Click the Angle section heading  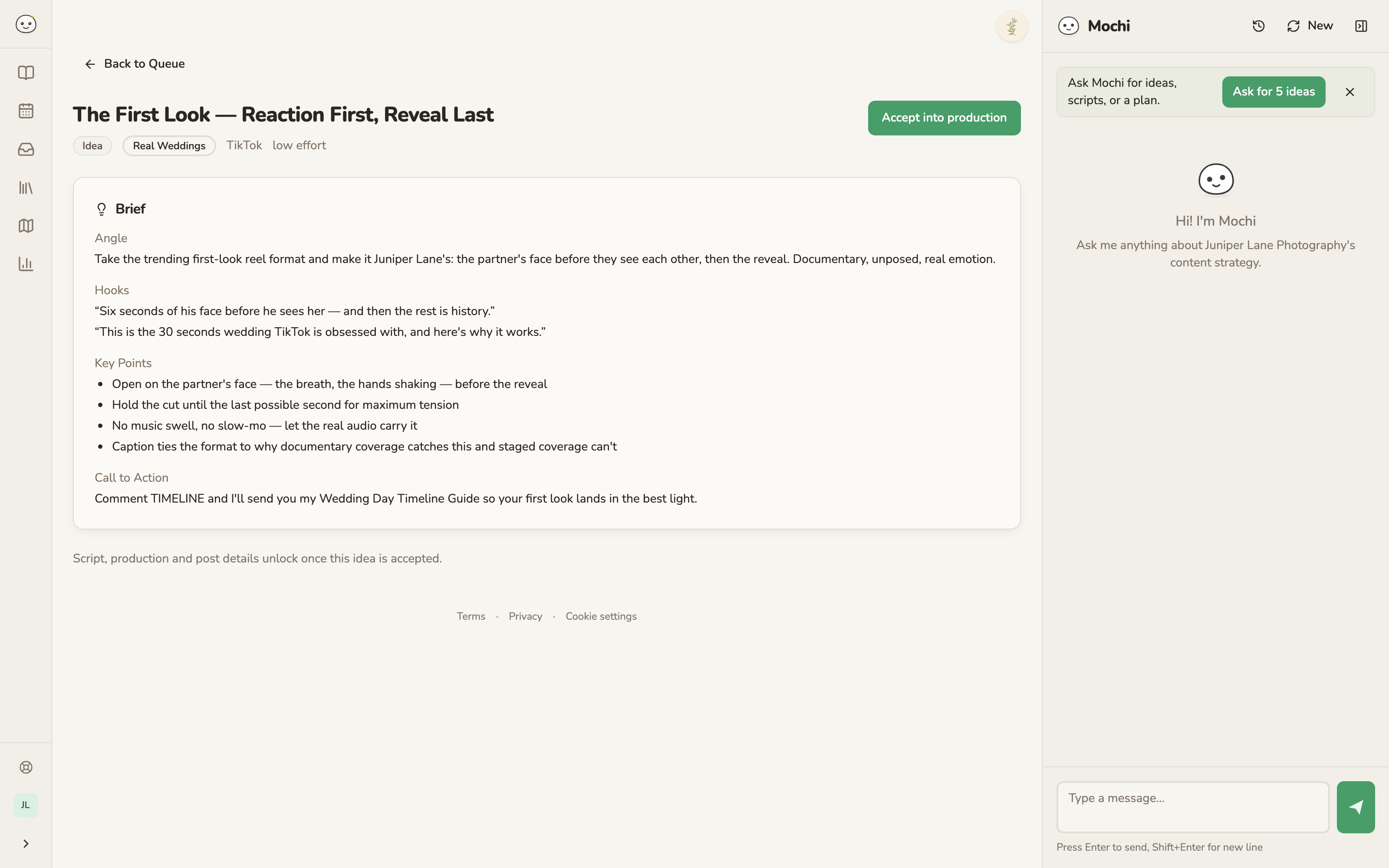(111, 238)
